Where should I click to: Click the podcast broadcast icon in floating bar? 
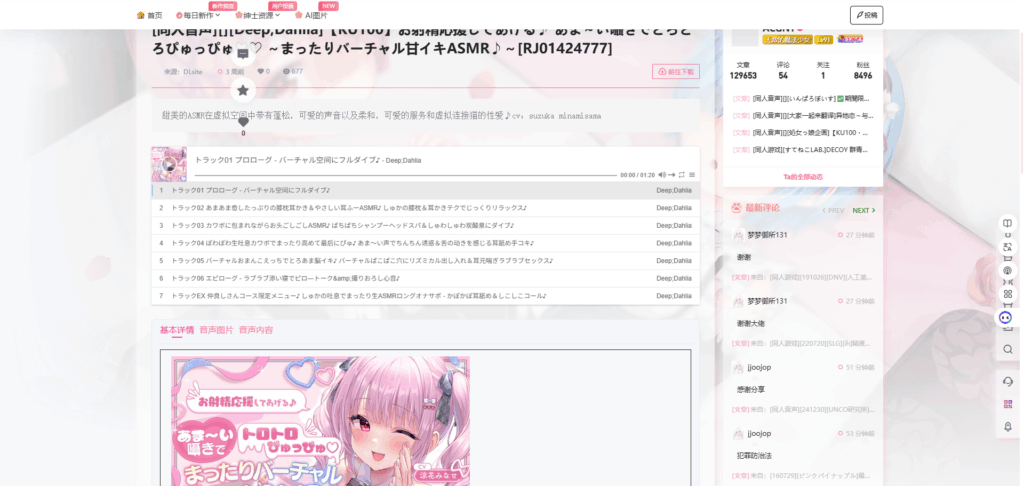pyautogui.click(x=1008, y=270)
